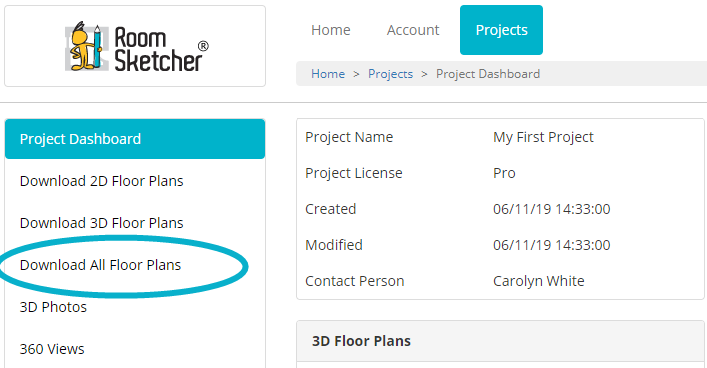Click the Created date value
707x368 pixels.
point(551,209)
